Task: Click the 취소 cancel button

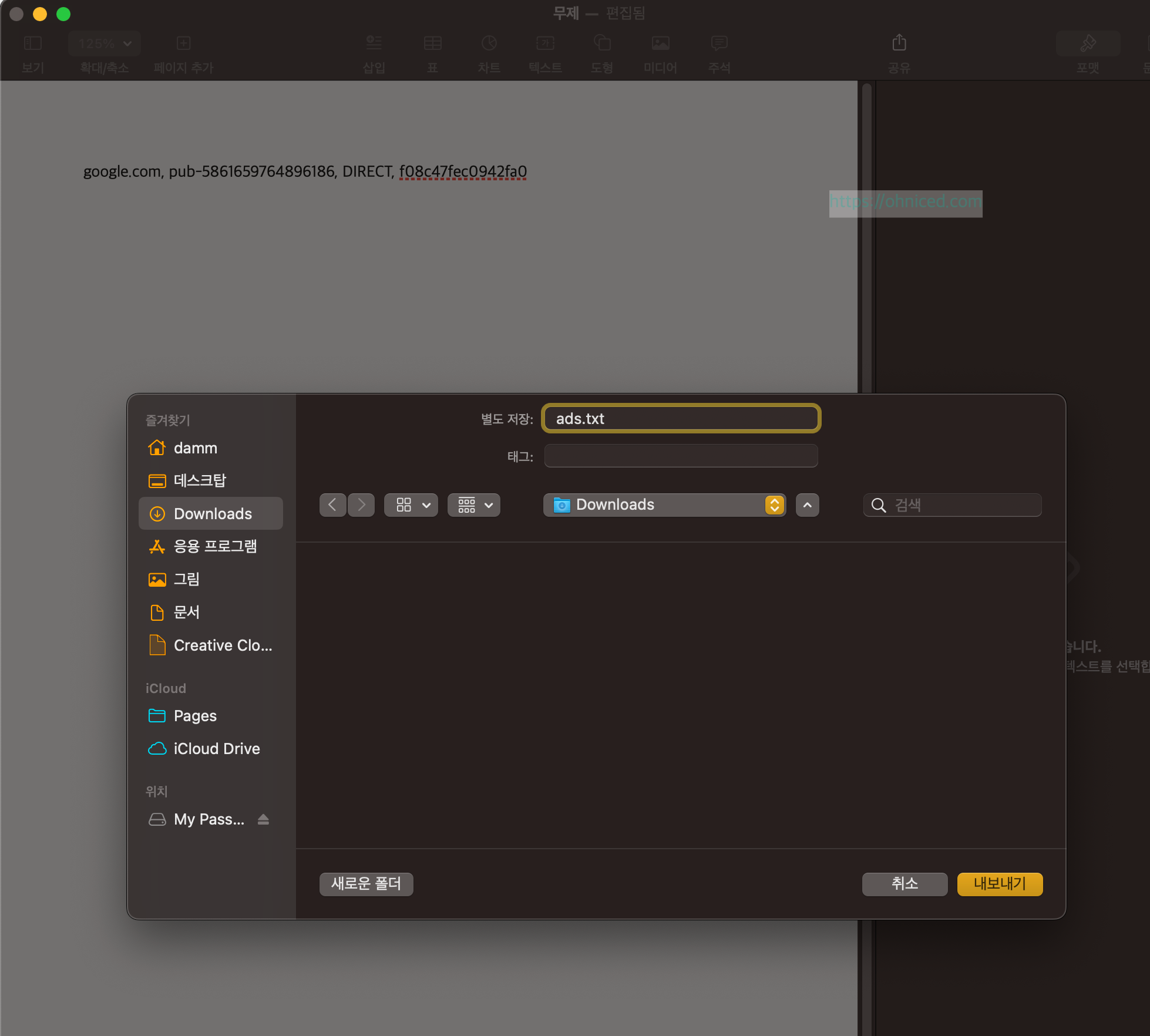Action: 904,884
